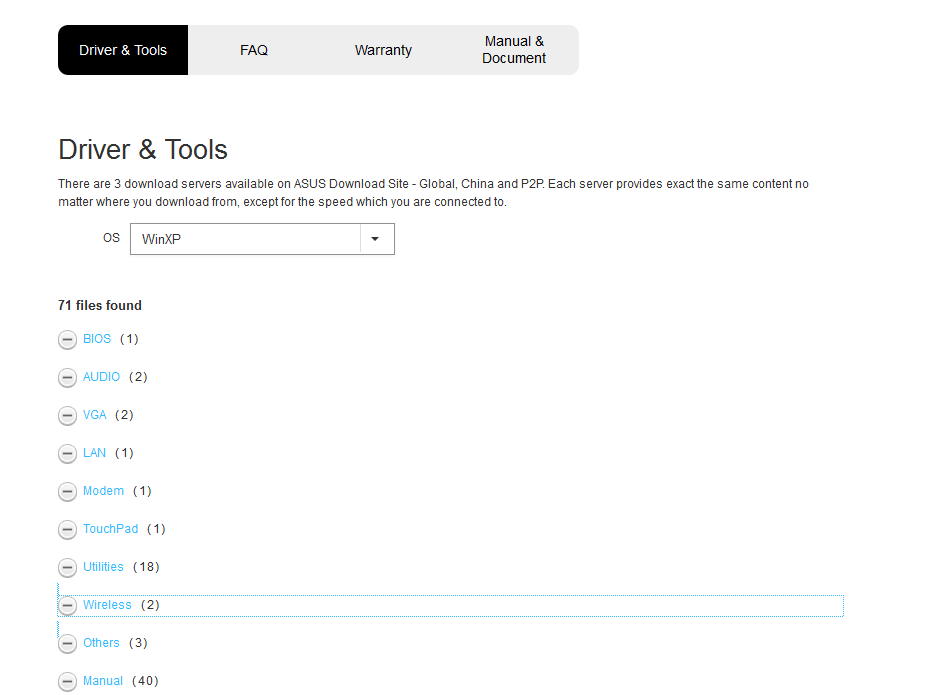The image size is (939, 695).
Task: Expand the TouchPad category circle icon
Action: [68, 530]
